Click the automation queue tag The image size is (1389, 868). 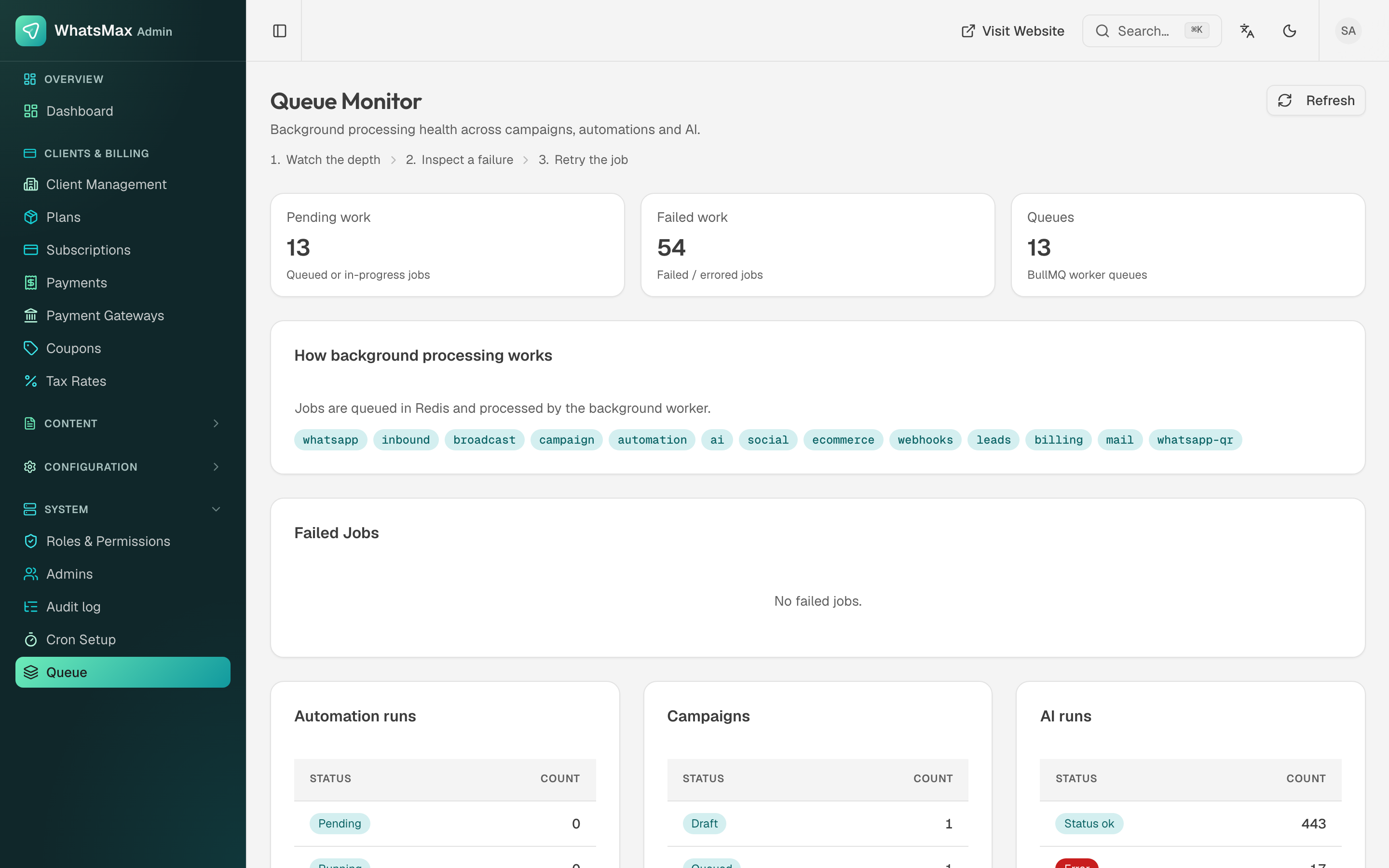point(652,440)
